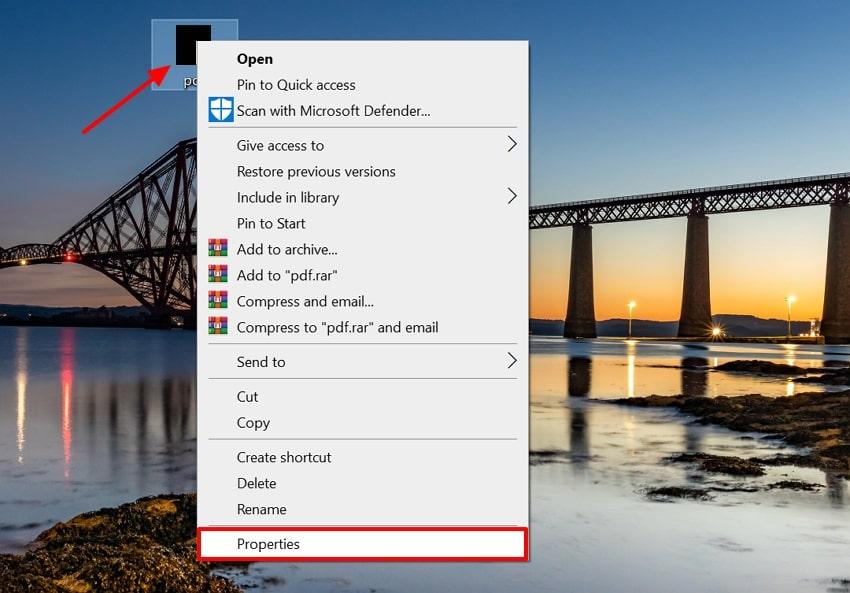Screen dimensions: 850x593
Task: Cut the selected file
Action: tap(247, 397)
